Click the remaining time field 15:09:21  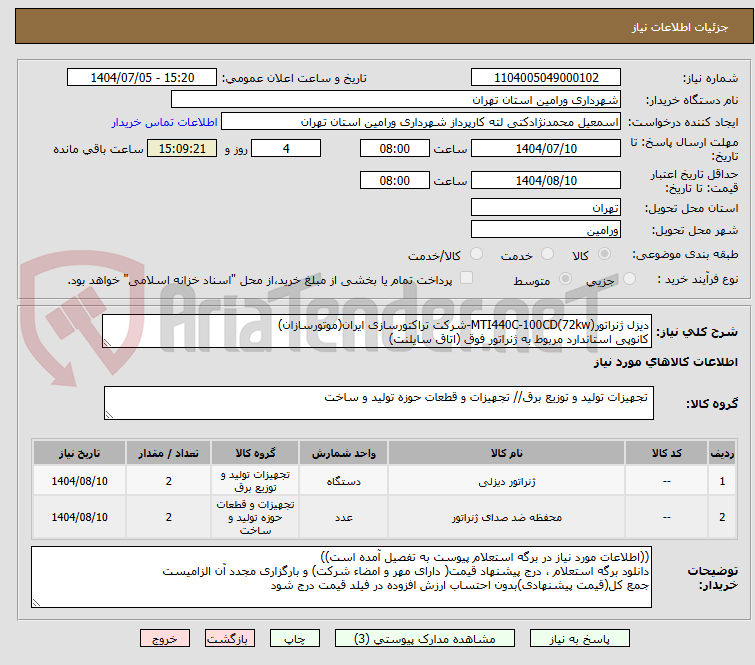tap(182, 148)
